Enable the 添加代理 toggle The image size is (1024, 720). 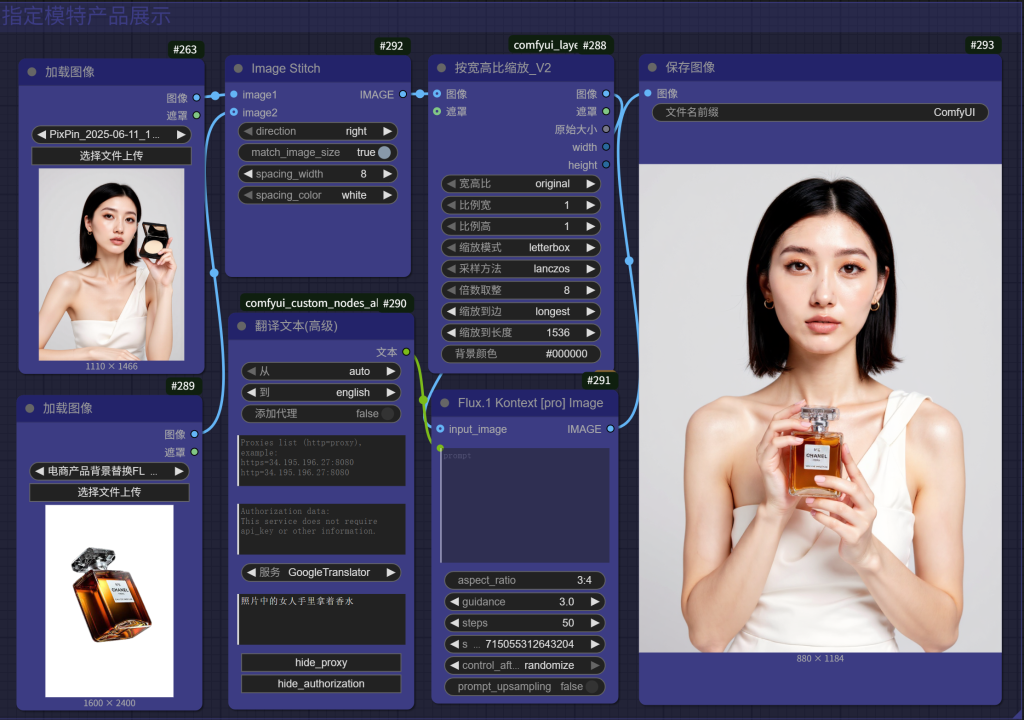pos(386,414)
